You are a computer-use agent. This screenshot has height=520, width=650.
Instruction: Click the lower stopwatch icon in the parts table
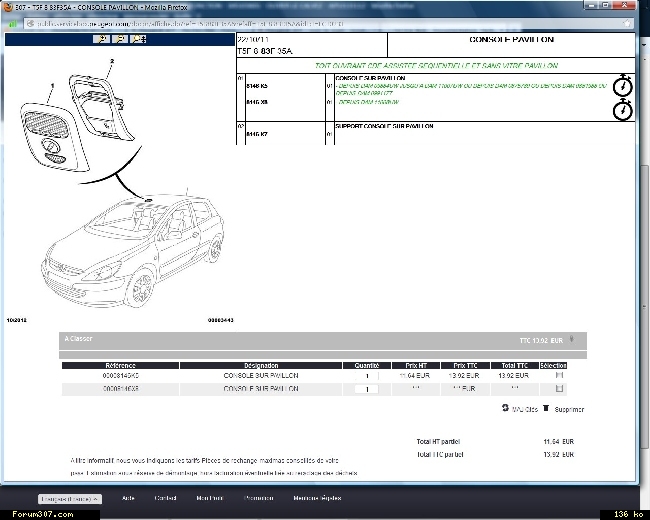[x=623, y=110]
